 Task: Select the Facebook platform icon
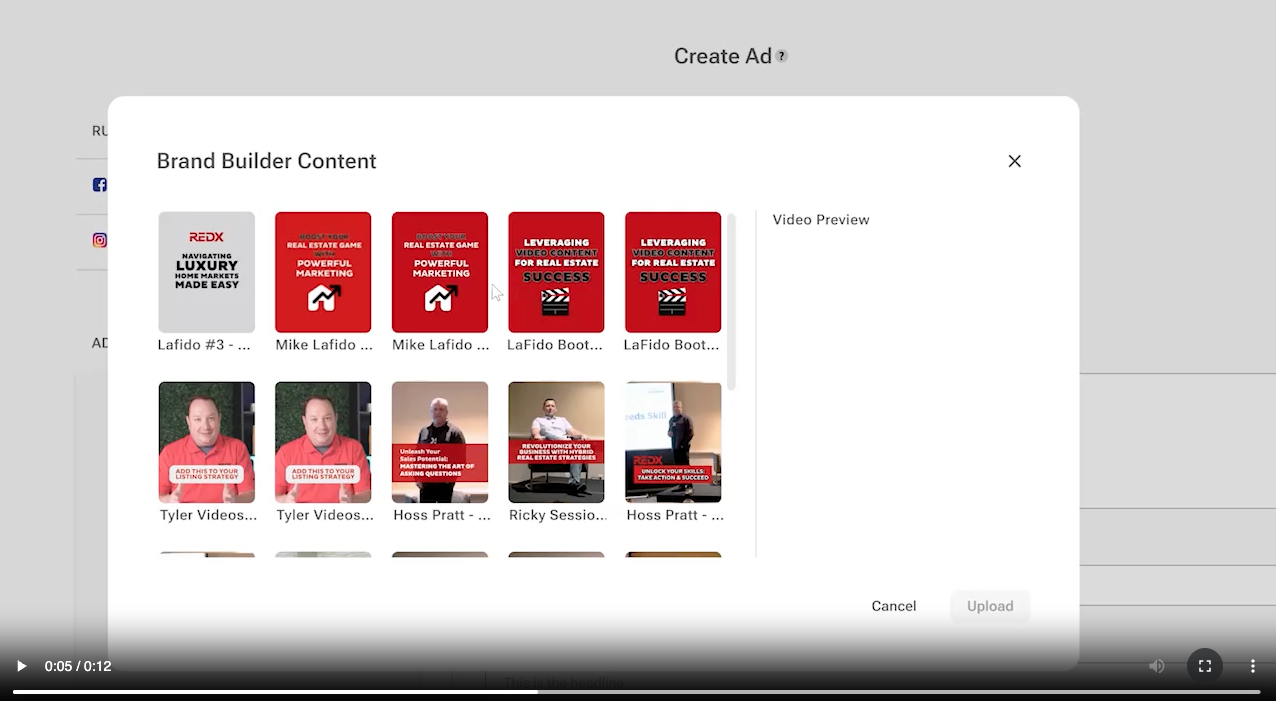pos(100,185)
